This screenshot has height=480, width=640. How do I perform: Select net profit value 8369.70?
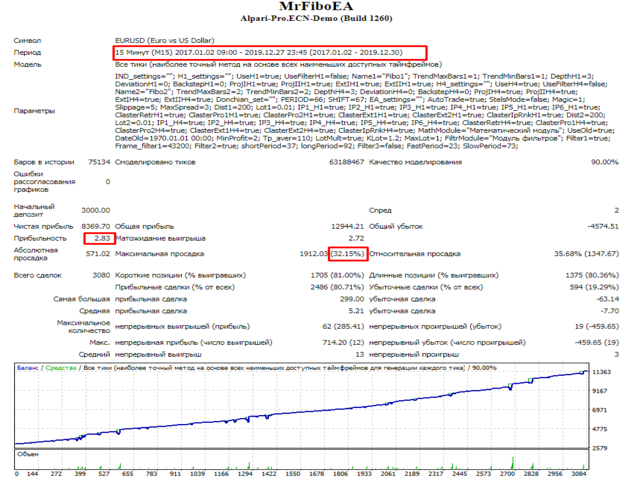tap(96, 226)
